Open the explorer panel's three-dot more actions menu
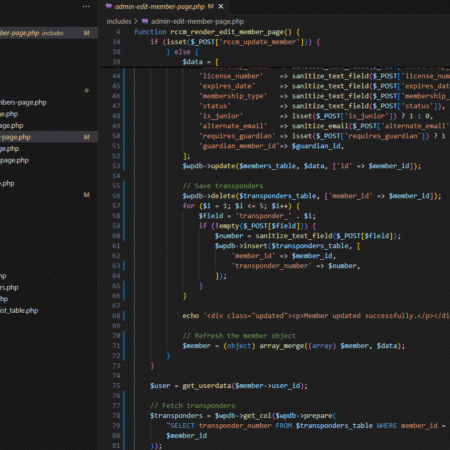Viewport: 450px width, 450px height. (86, 6)
